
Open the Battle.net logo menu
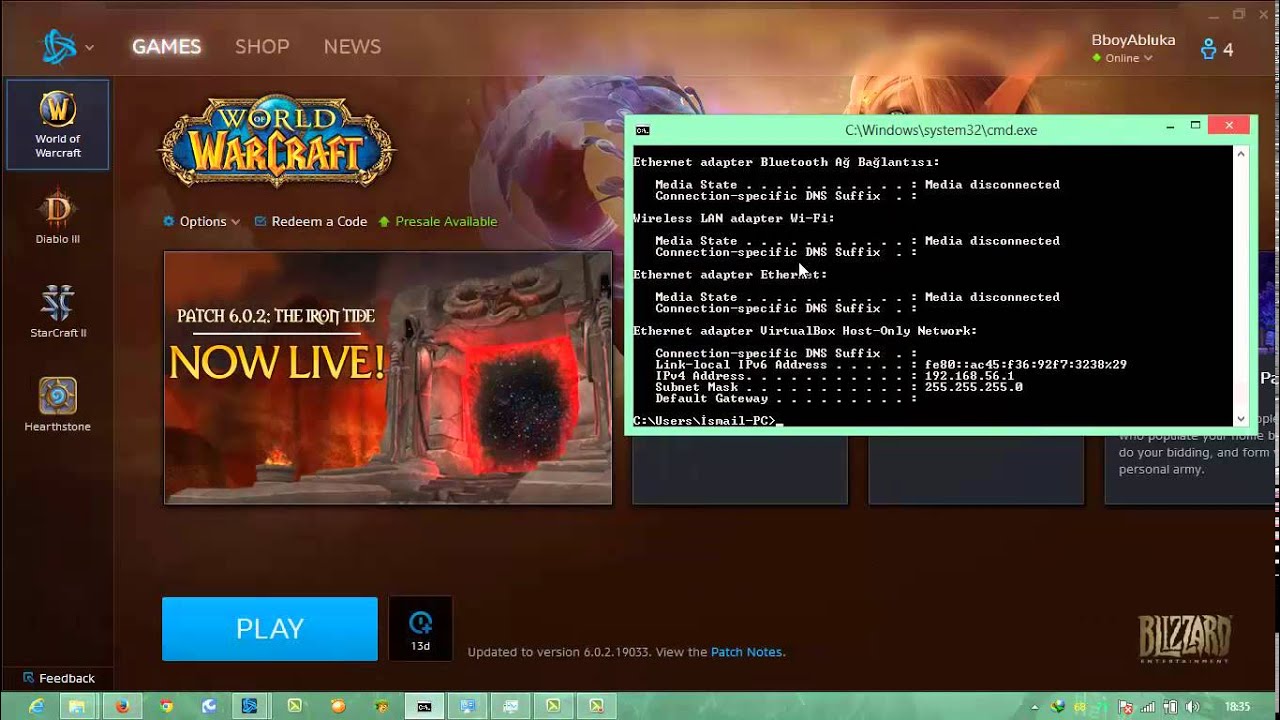(x=68, y=47)
